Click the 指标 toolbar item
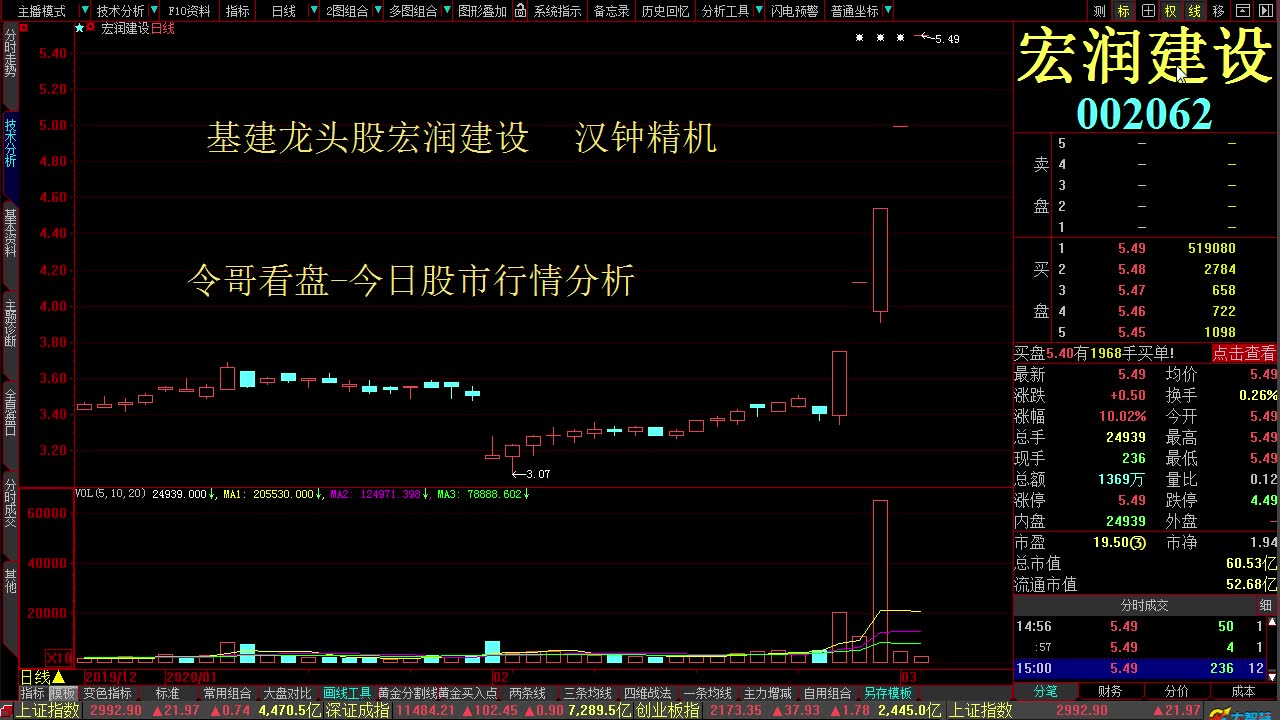Screen dimensions: 1280x720 238,11
